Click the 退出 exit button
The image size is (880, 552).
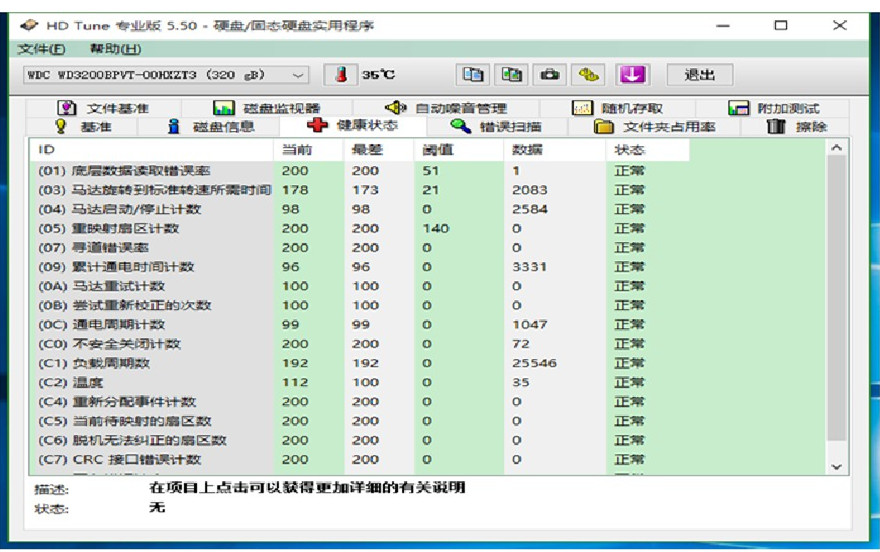click(x=699, y=75)
